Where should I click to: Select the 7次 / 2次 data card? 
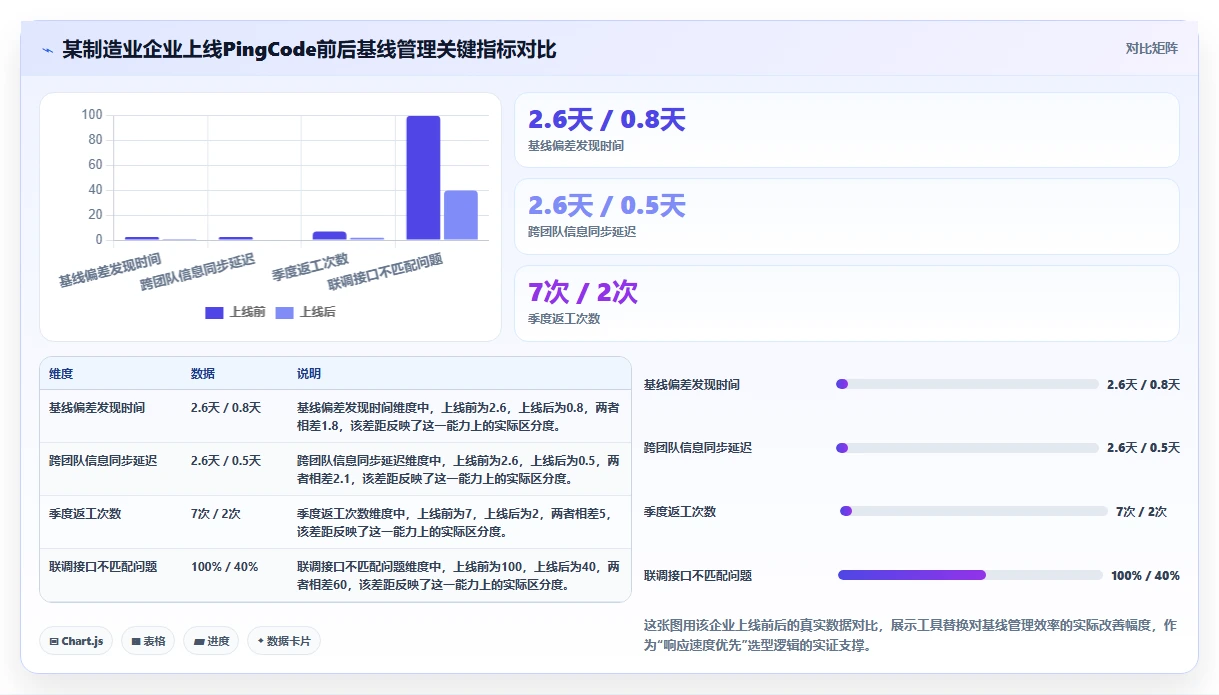tap(846, 303)
